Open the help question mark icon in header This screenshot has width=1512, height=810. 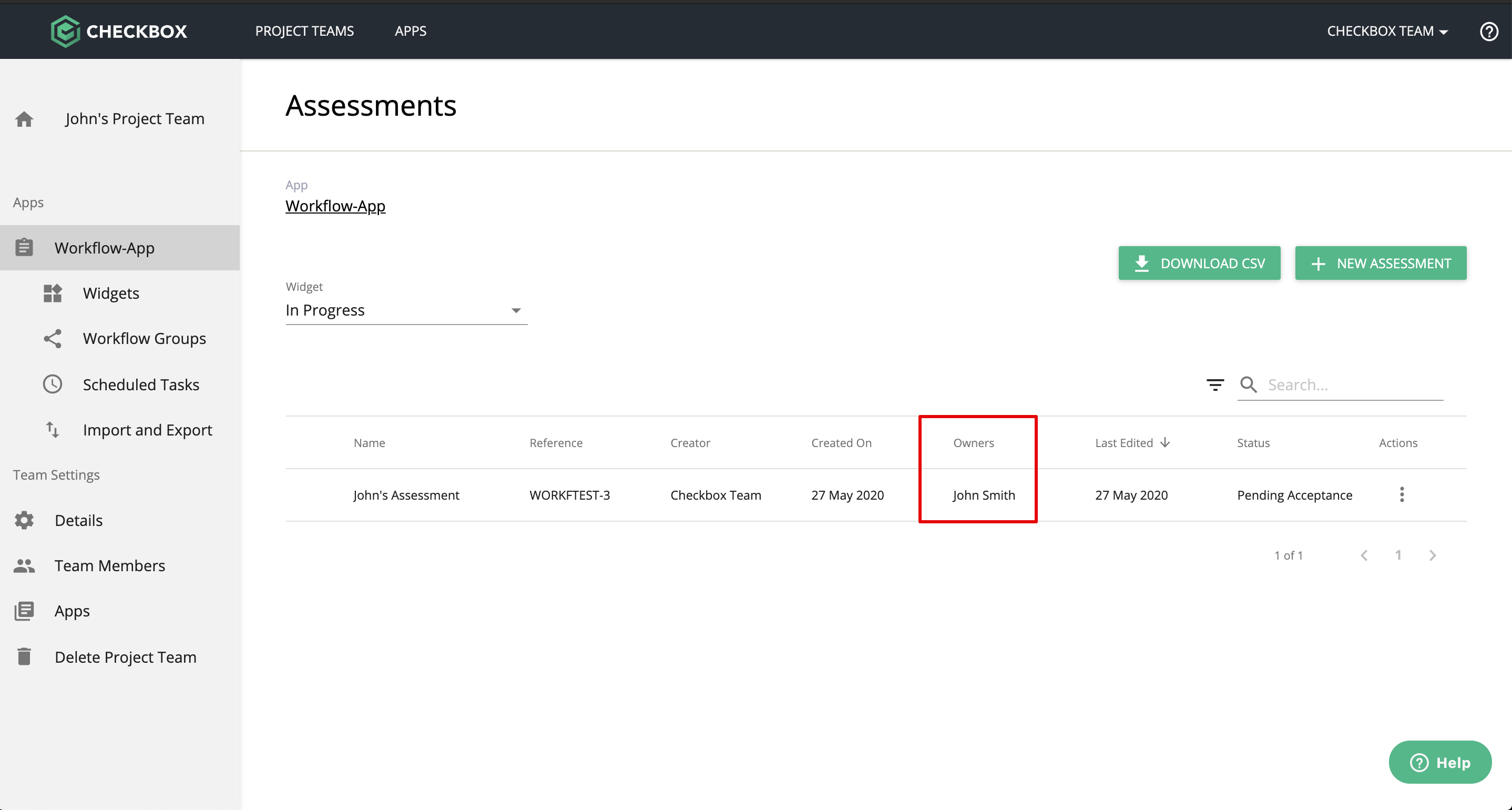1488,31
